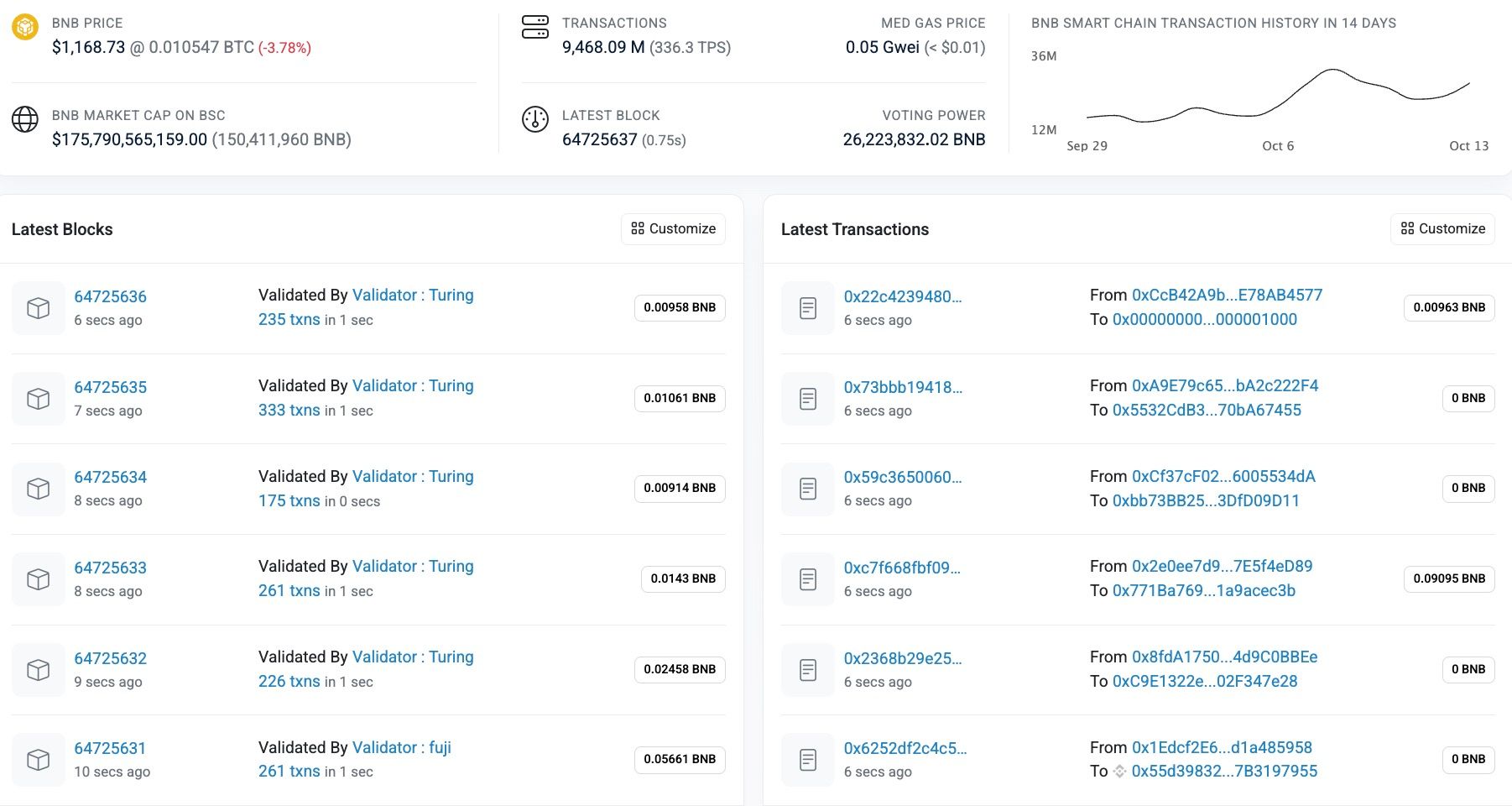
Task: Open Customize for Latest Blocks
Action: click(x=673, y=228)
